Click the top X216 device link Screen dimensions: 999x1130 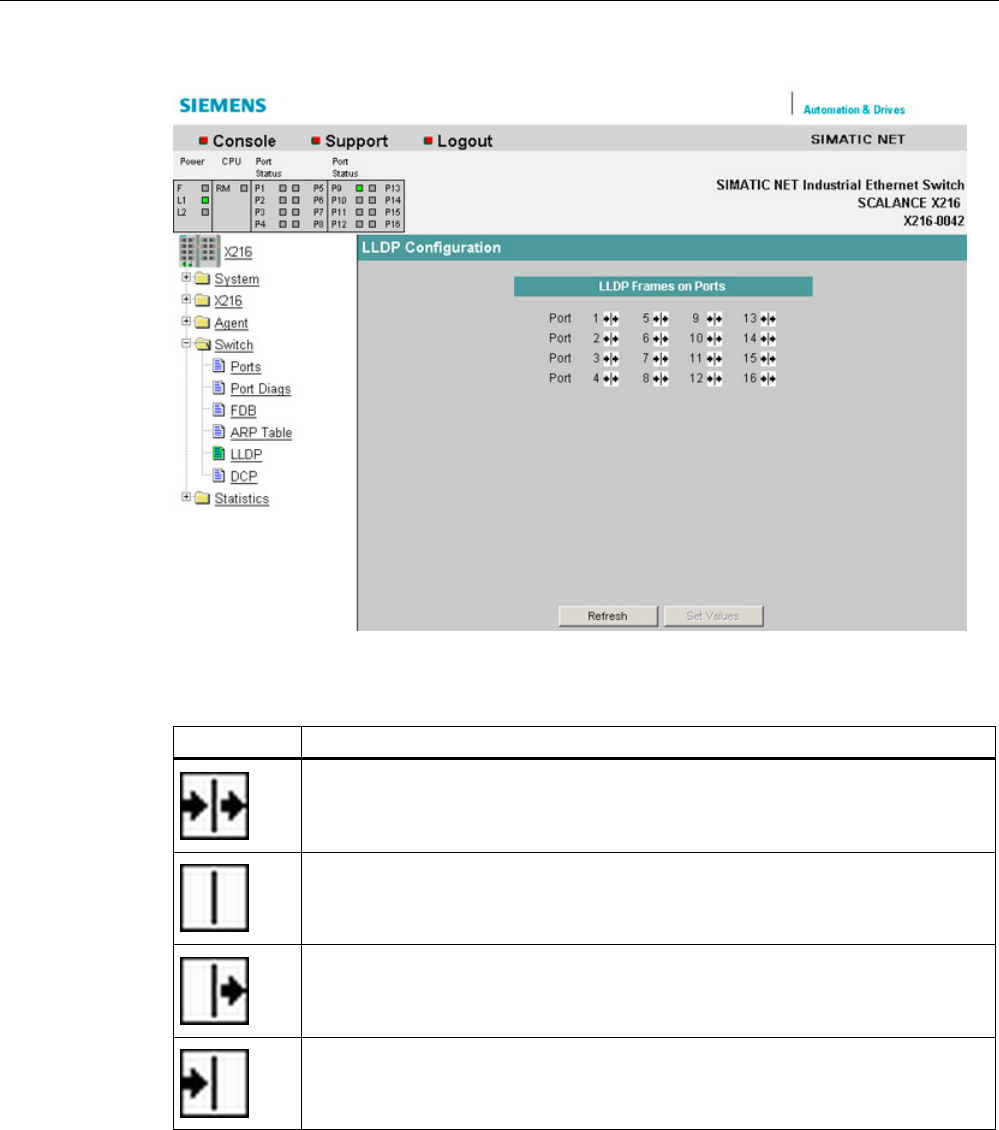click(x=238, y=252)
